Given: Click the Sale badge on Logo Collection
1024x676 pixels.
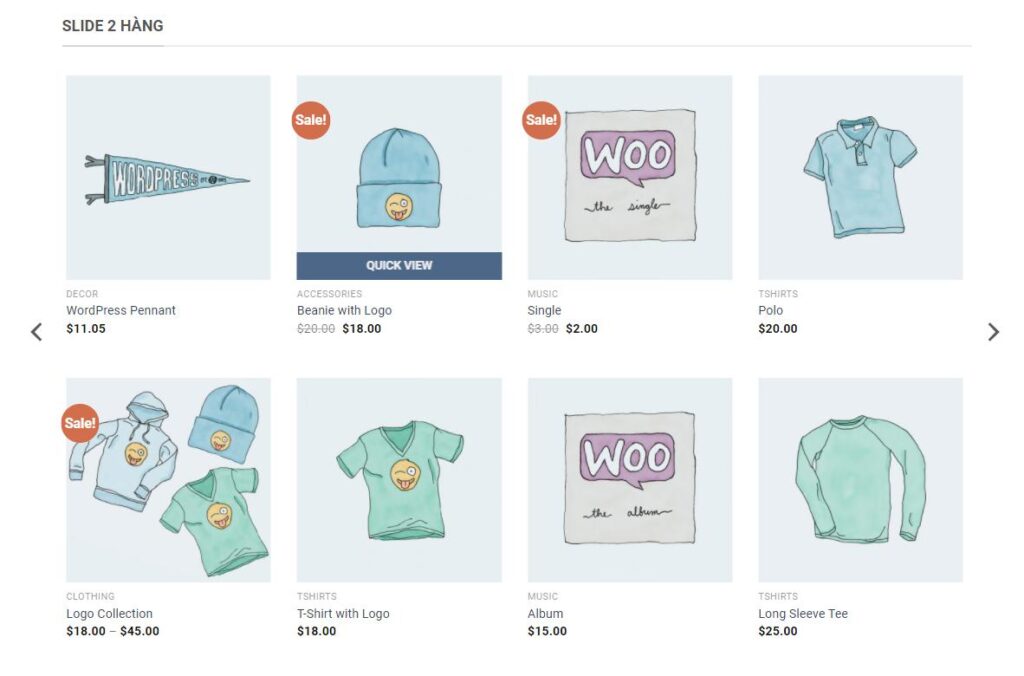Looking at the screenshot, I should [x=80, y=423].
